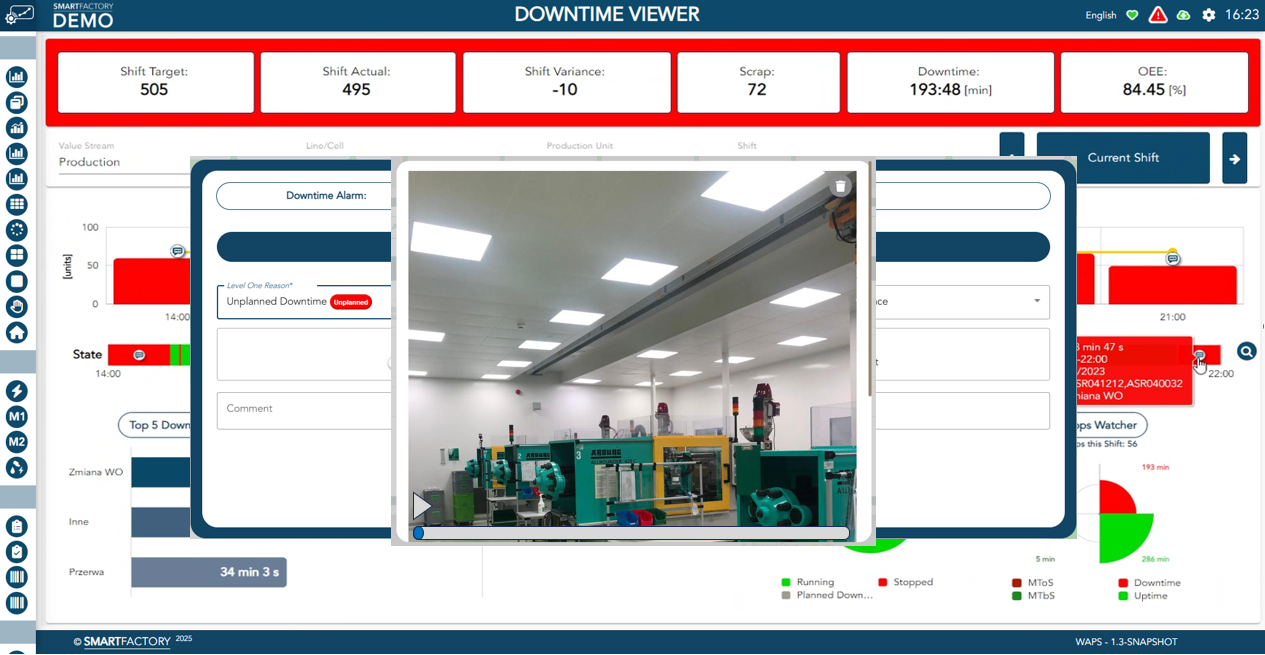Click the lightning bolt sidebar icon
The image size is (1265, 655).
17,391
